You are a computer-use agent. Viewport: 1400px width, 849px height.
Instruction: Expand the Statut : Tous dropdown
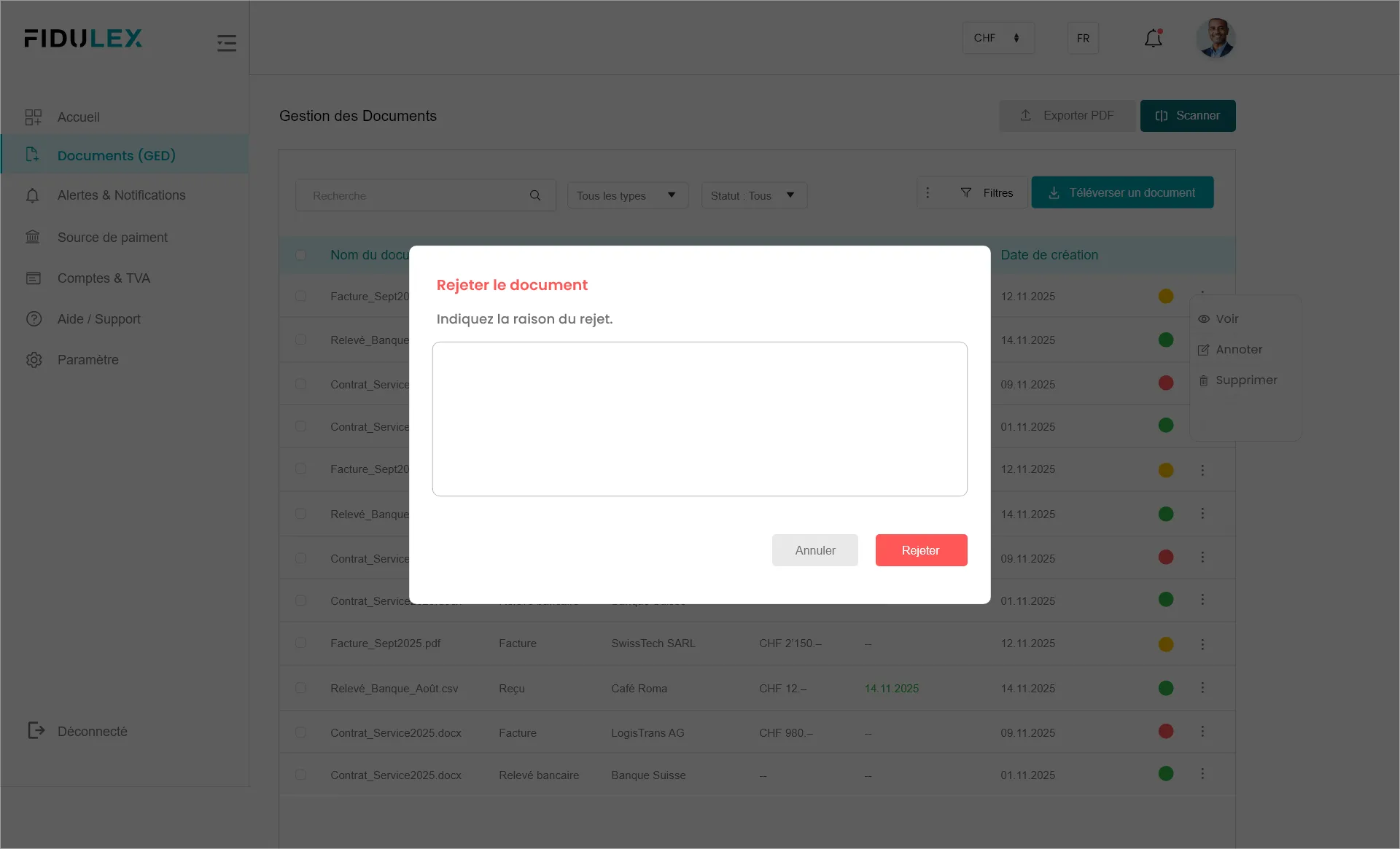(x=753, y=195)
